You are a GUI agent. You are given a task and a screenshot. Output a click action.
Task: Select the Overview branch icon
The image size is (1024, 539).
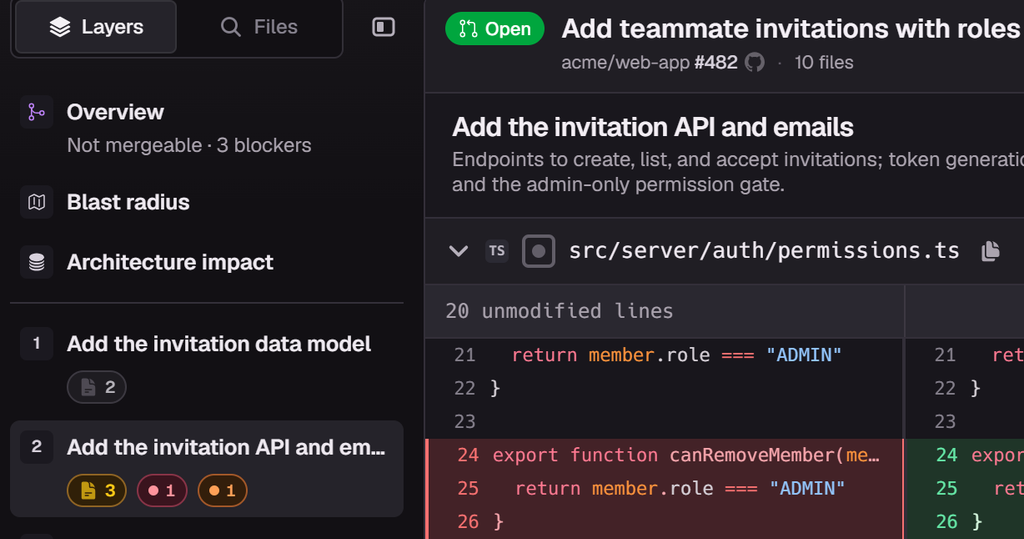point(37,112)
